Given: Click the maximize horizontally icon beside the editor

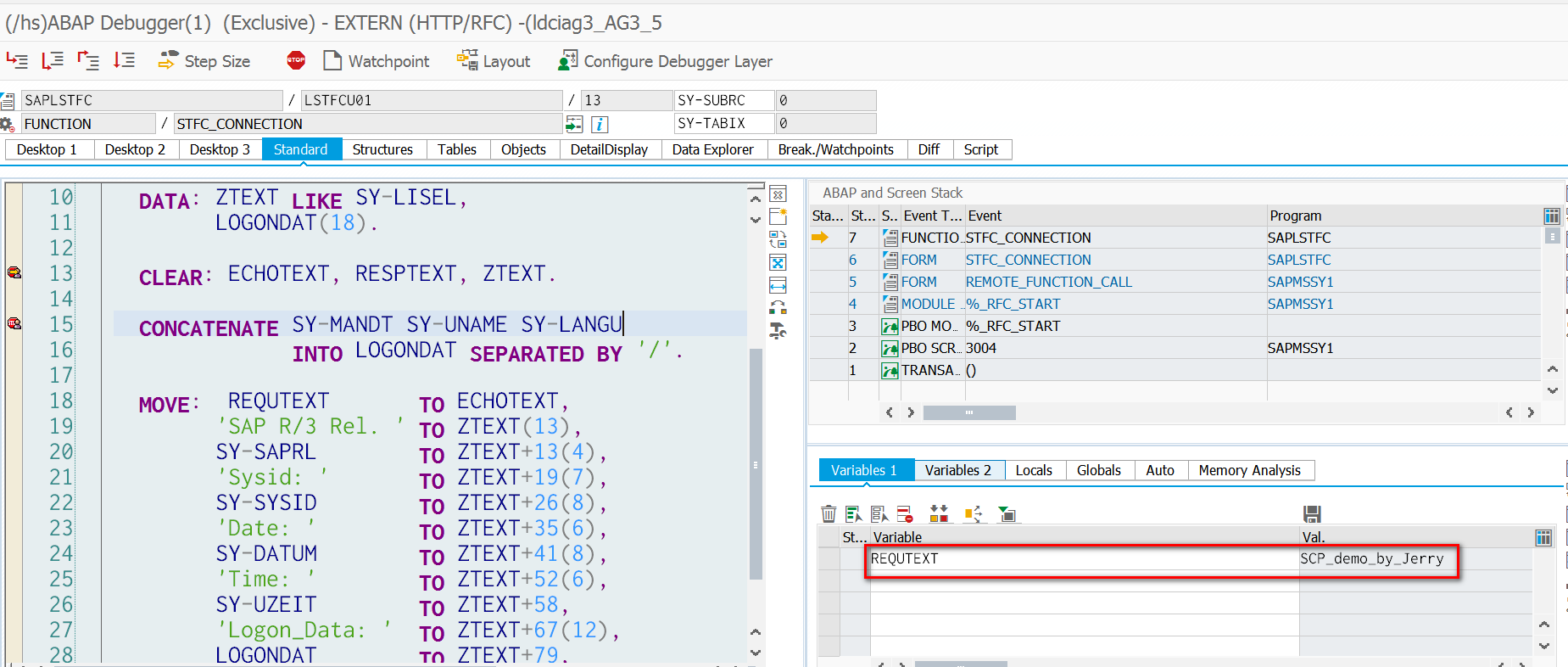Looking at the screenshot, I should (x=778, y=285).
